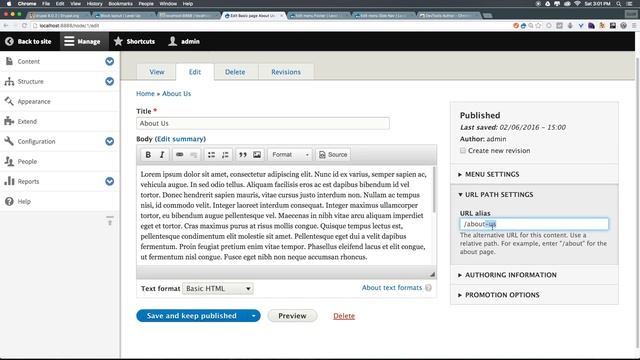Click Back to site in toolbar
Screen dimensions: 640x360
point(29,41)
